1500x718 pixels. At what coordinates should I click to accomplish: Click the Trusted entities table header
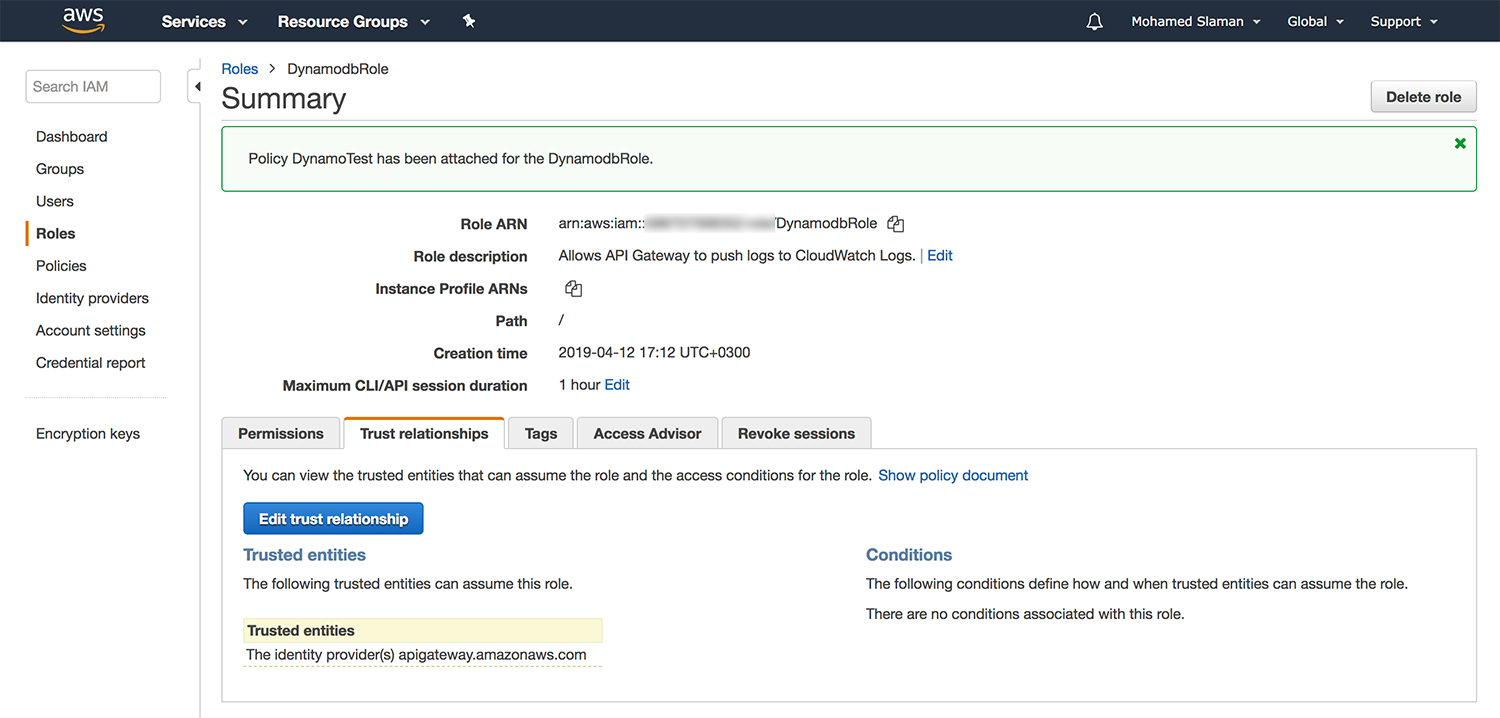423,631
